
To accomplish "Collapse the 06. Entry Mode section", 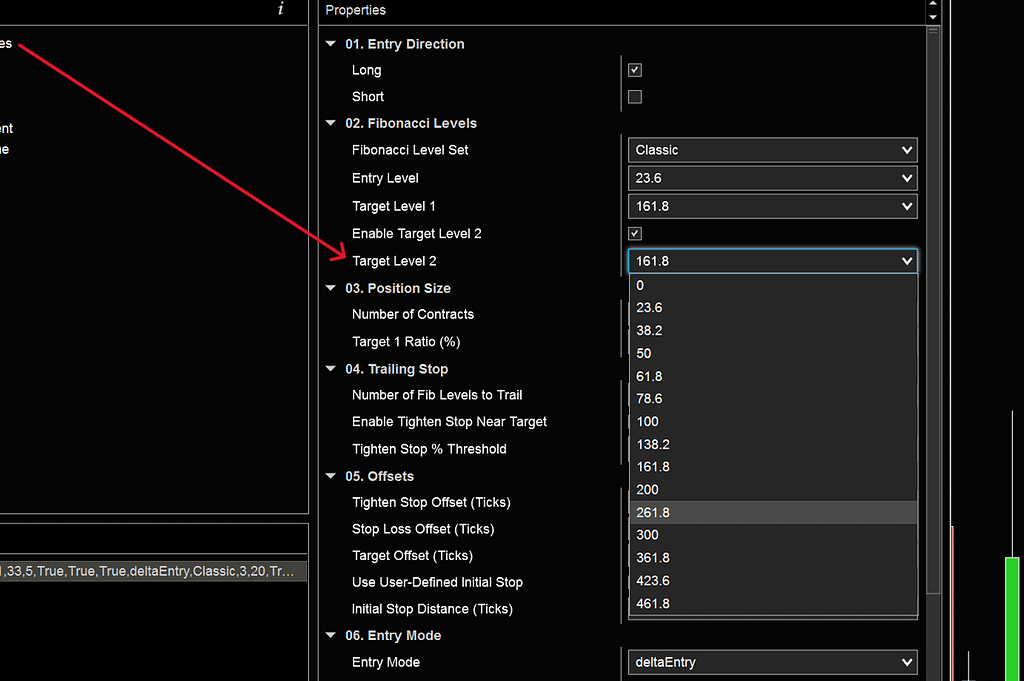I will [x=330, y=635].
